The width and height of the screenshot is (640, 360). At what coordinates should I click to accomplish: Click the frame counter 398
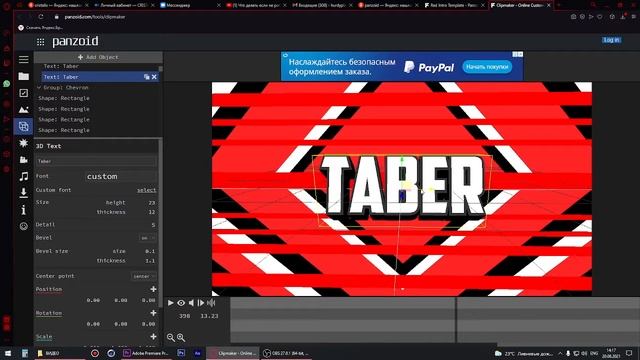[x=184, y=316]
